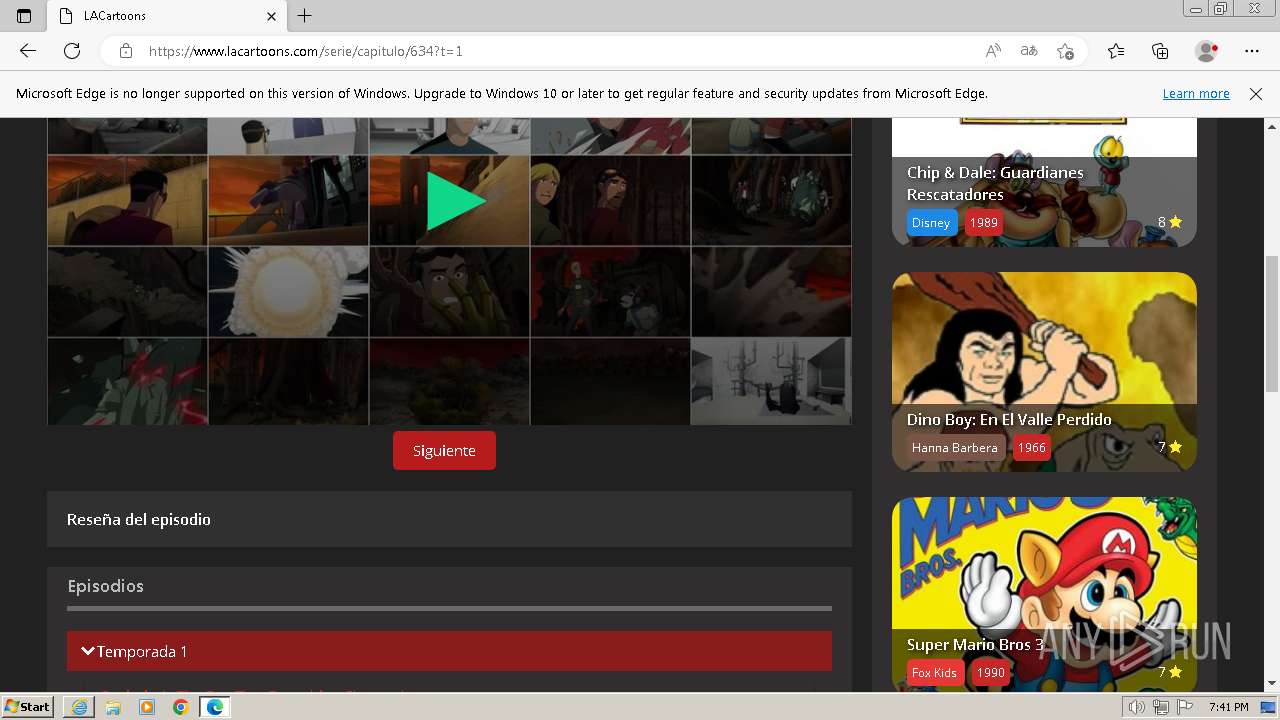
Task: Select the Fox Kids tag
Action: click(x=934, y=672)
